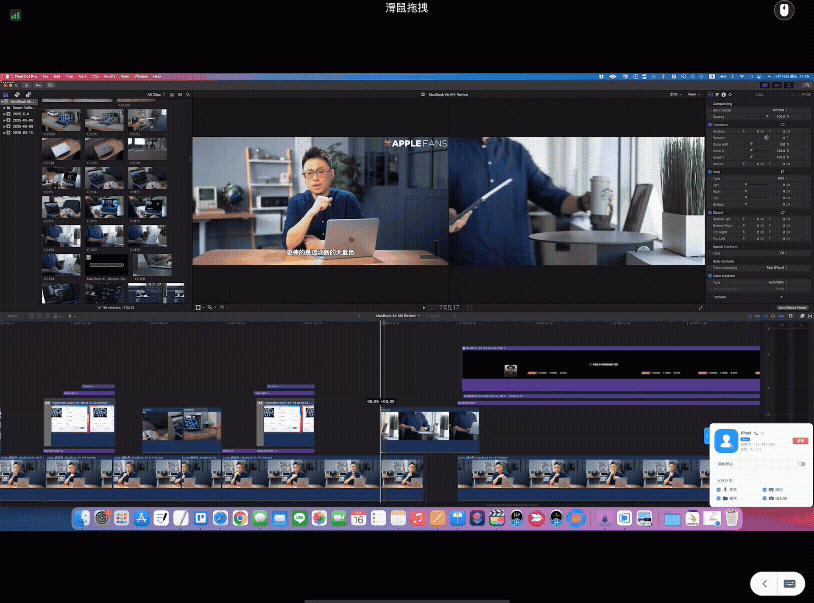Select the first clip thumbnail in browser
Viewport: 814px width, 603px height.
61,119
